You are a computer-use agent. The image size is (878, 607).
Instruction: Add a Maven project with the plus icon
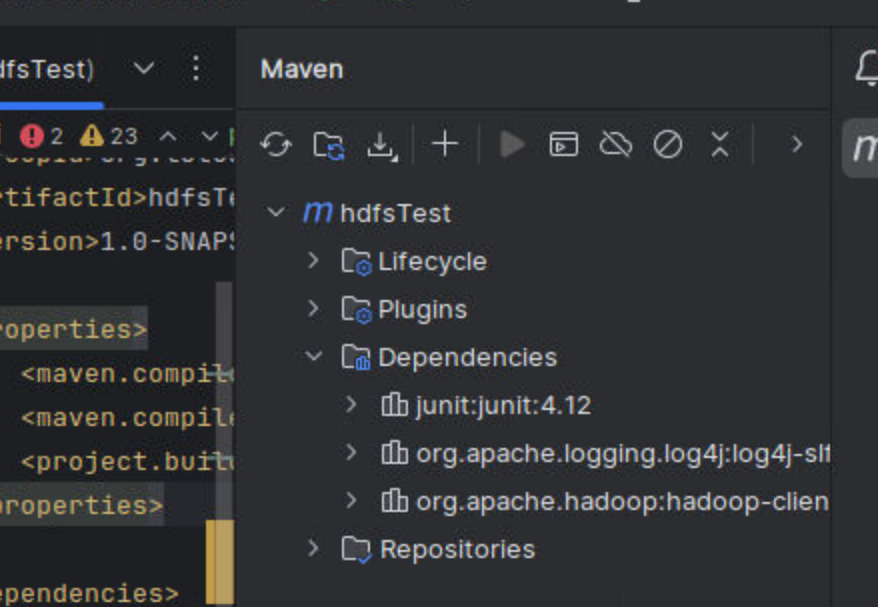(x=444, y=143)
